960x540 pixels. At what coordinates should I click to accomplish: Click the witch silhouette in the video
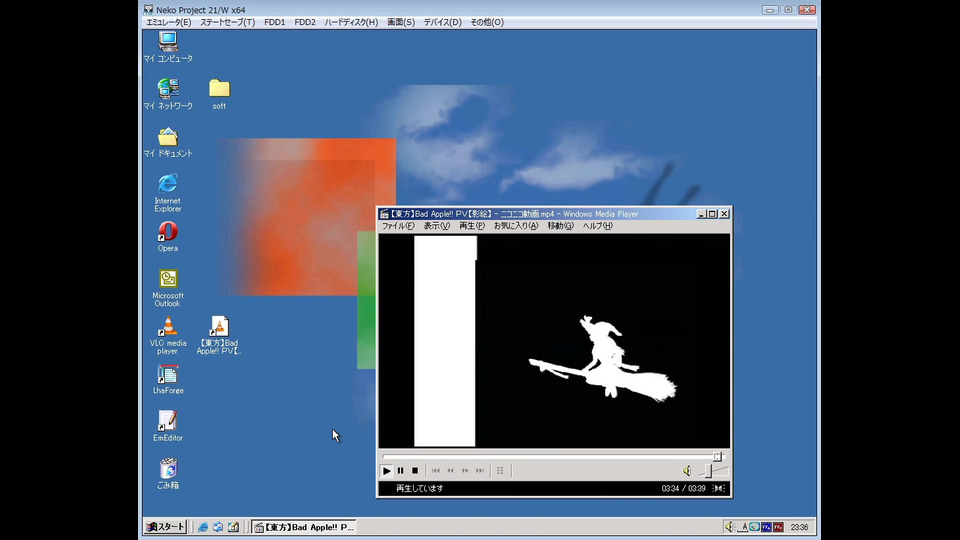603,358
